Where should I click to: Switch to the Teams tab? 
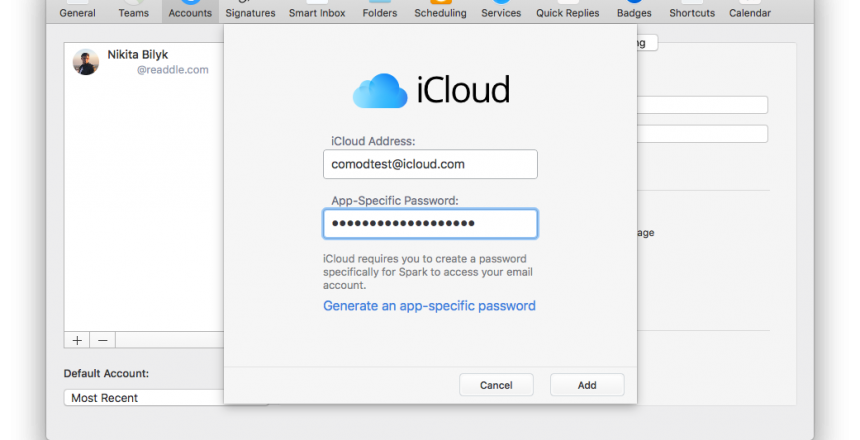point(133,11)
